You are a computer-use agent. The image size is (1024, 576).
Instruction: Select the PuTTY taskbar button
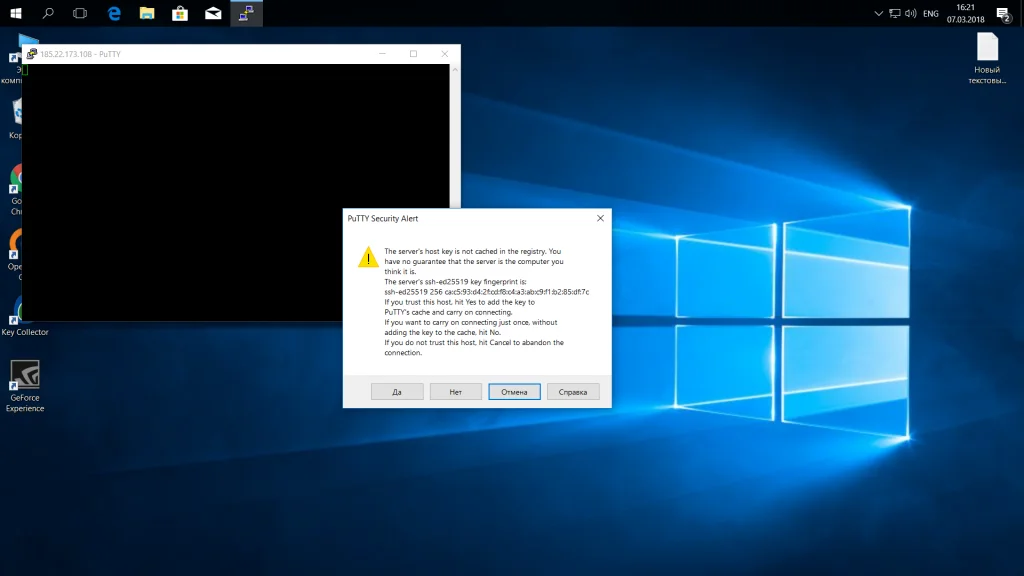tap(246, 13)
